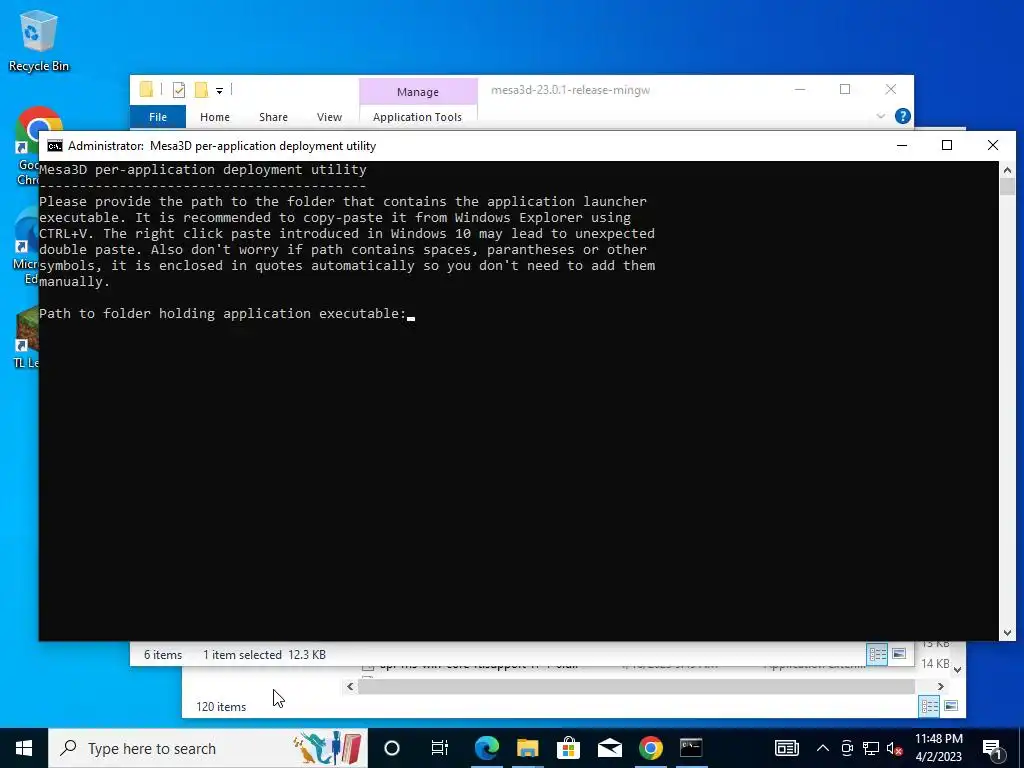Screen dimensions: 1024x768
Task: Click the down arrow of back Explorer vertical scrollbar
Action: [957, 669]
